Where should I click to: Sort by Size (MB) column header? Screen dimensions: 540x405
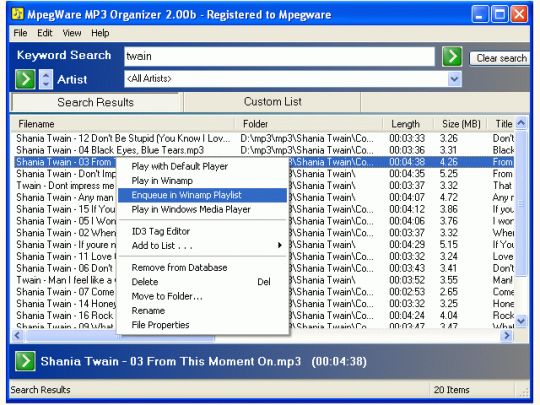tap(460, 124)
